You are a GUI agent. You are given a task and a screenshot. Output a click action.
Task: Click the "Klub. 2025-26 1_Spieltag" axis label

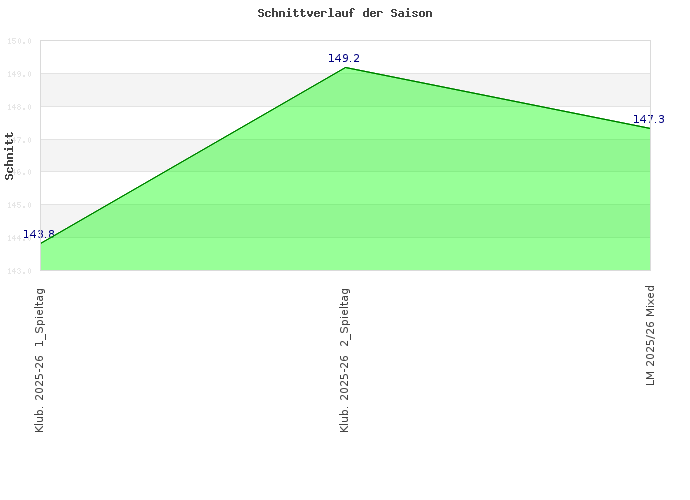(x=40, y=359)
